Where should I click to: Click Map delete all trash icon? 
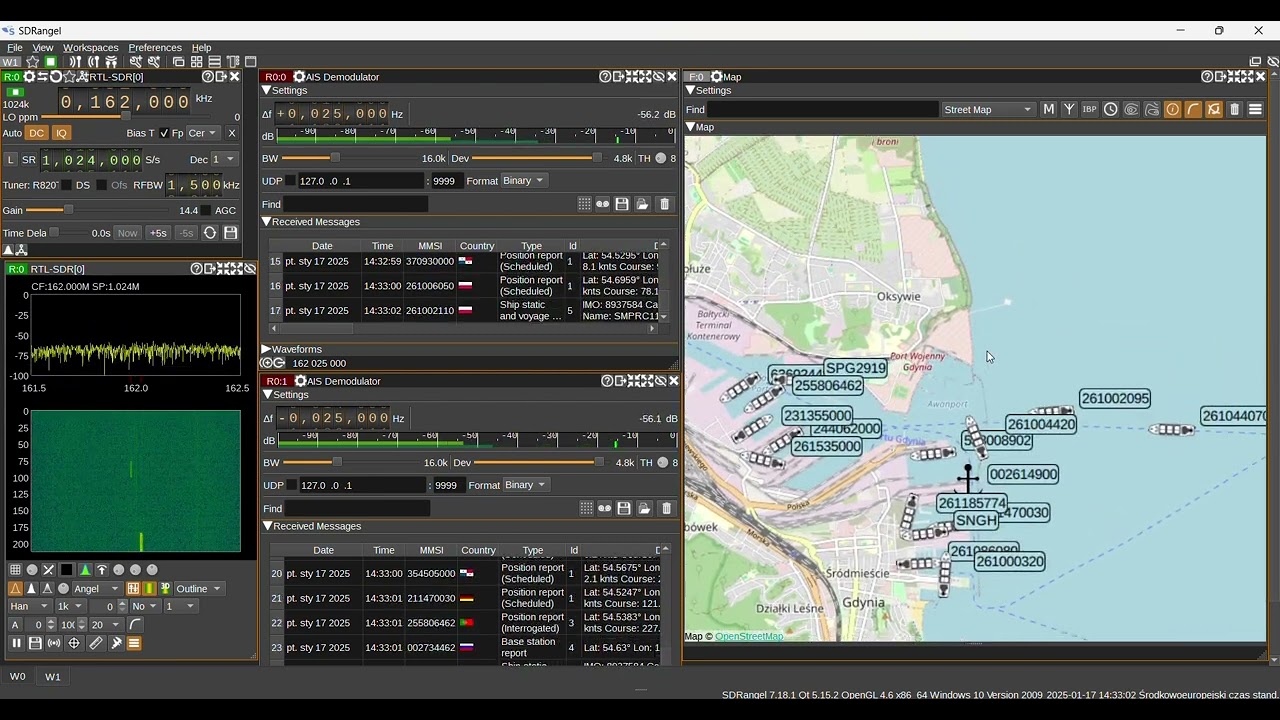tap(1235, 109)
